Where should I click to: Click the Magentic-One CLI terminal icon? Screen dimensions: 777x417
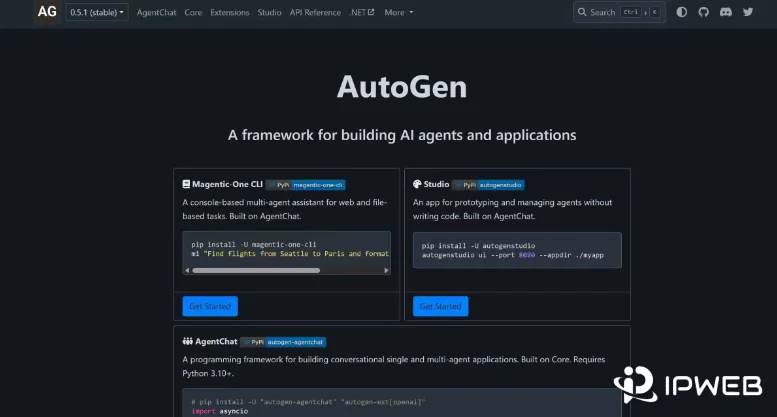click(186, 185)
